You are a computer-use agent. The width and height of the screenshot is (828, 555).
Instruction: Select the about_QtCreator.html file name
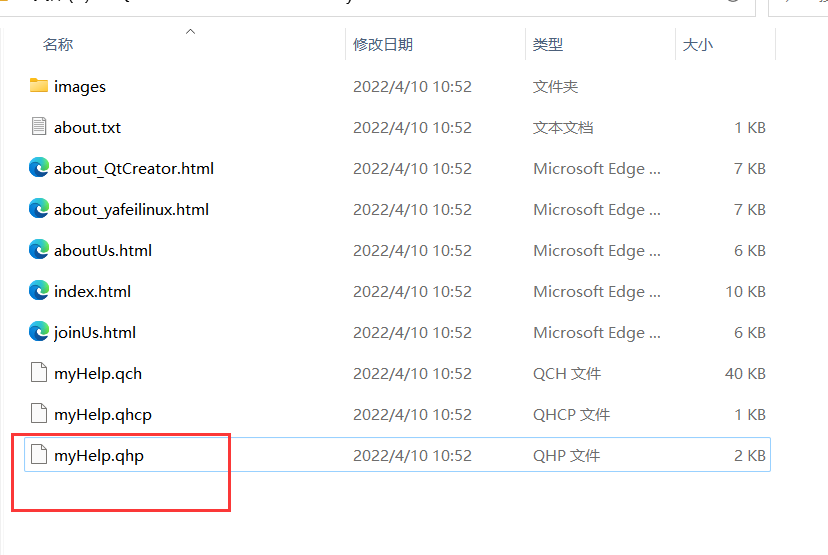coord(134,169)
